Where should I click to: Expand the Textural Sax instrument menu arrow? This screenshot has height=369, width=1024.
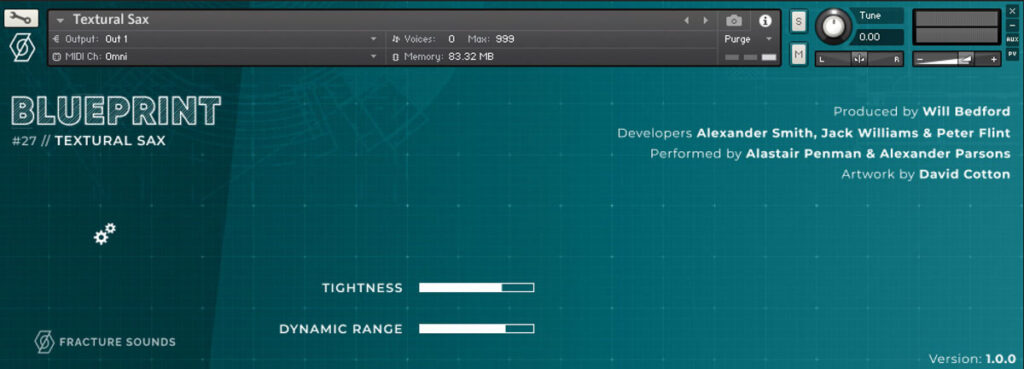tap(61, 21)
